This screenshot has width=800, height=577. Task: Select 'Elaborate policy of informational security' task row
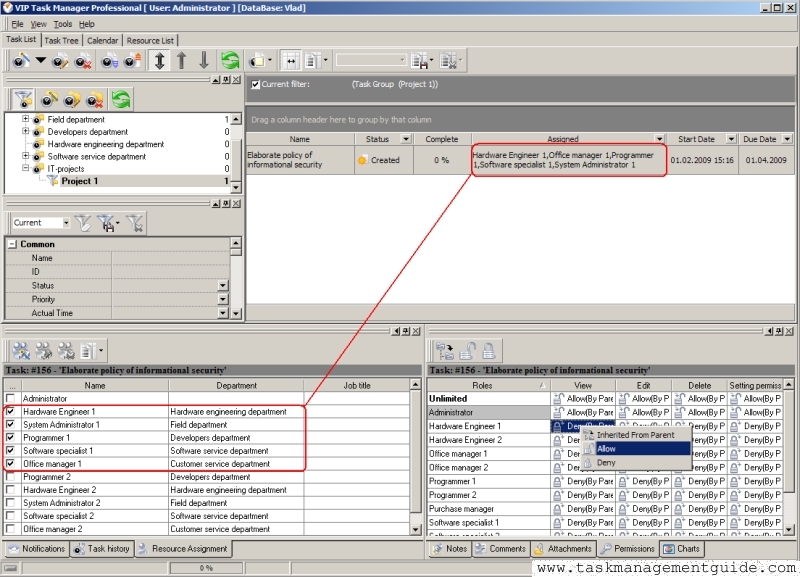[520, 160]
